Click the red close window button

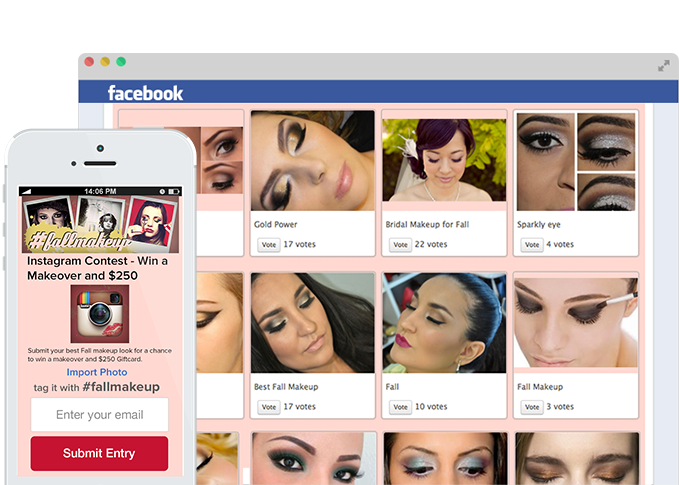coord(89,61)
